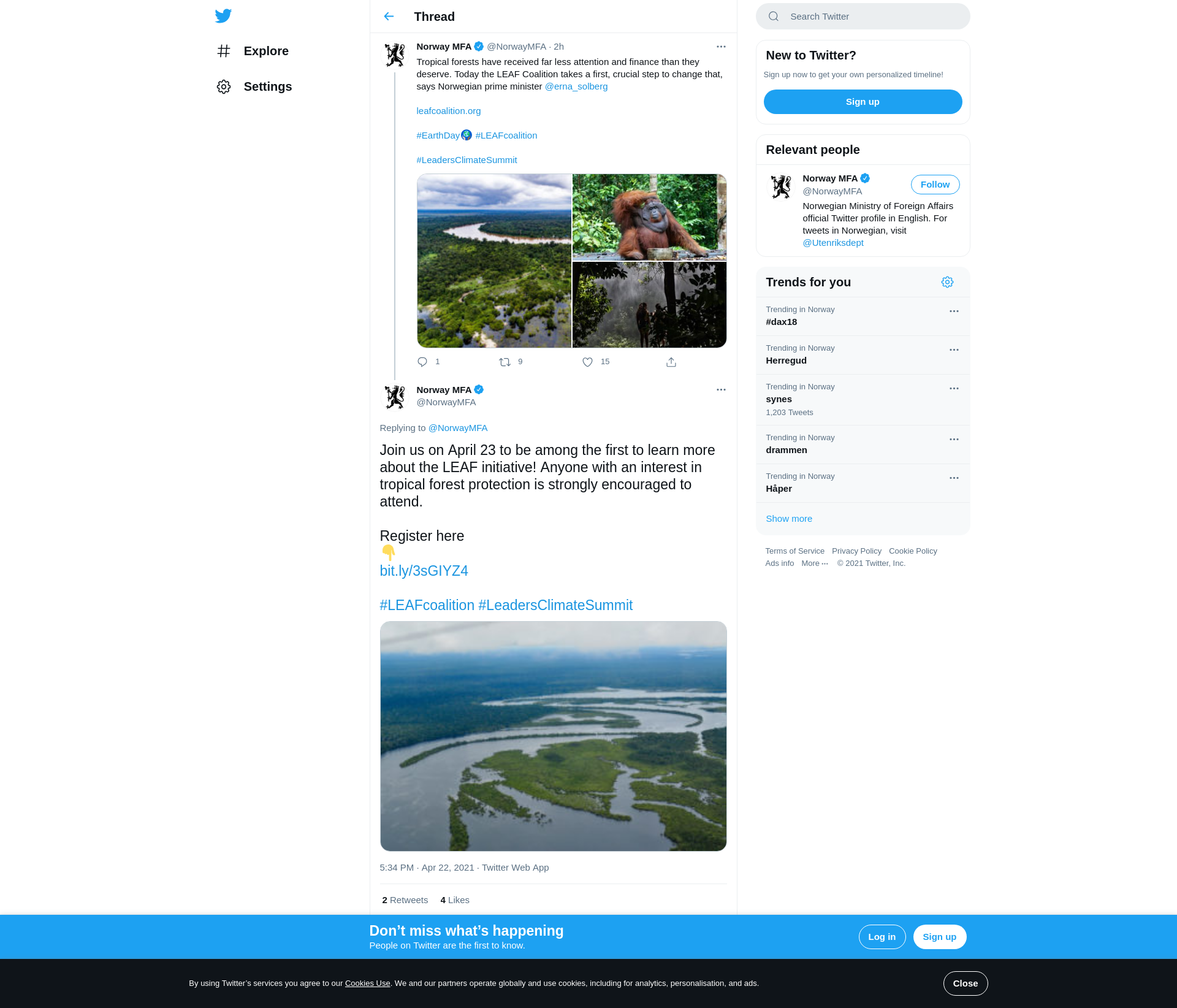Like the first tweet with 15 likes
The image size is (1177, 1008).
587,362
